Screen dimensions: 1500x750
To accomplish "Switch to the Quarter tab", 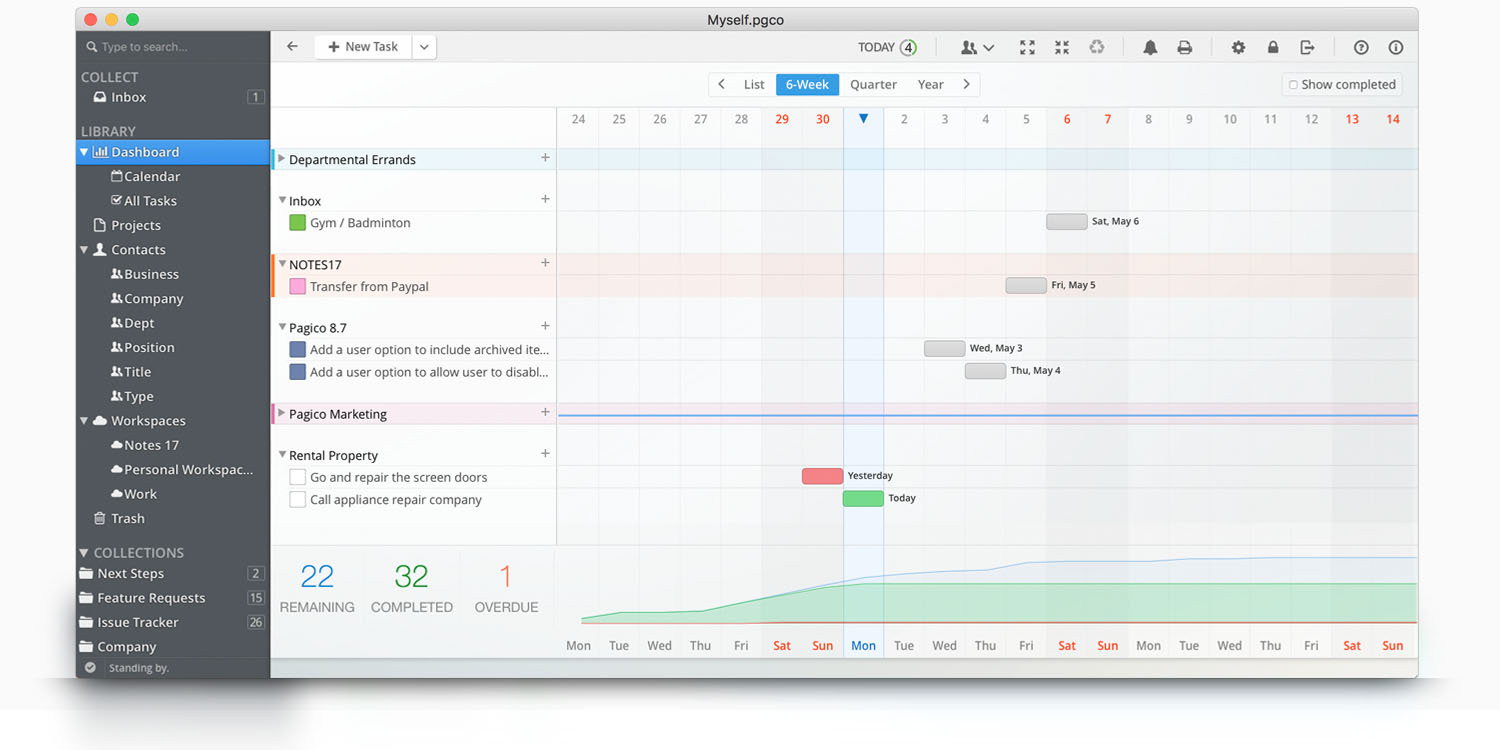I will click(872, 84).
